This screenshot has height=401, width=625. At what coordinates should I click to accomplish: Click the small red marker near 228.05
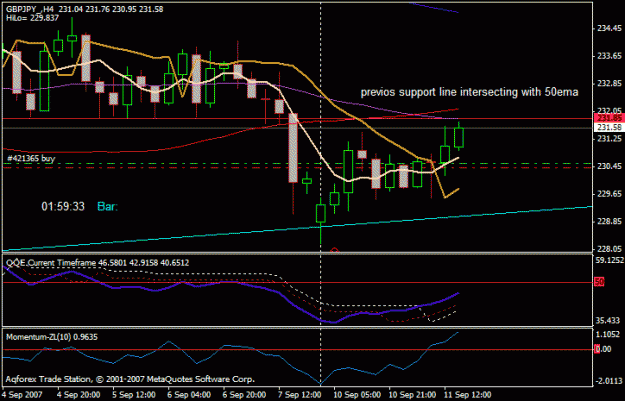(x=334, y=250)
